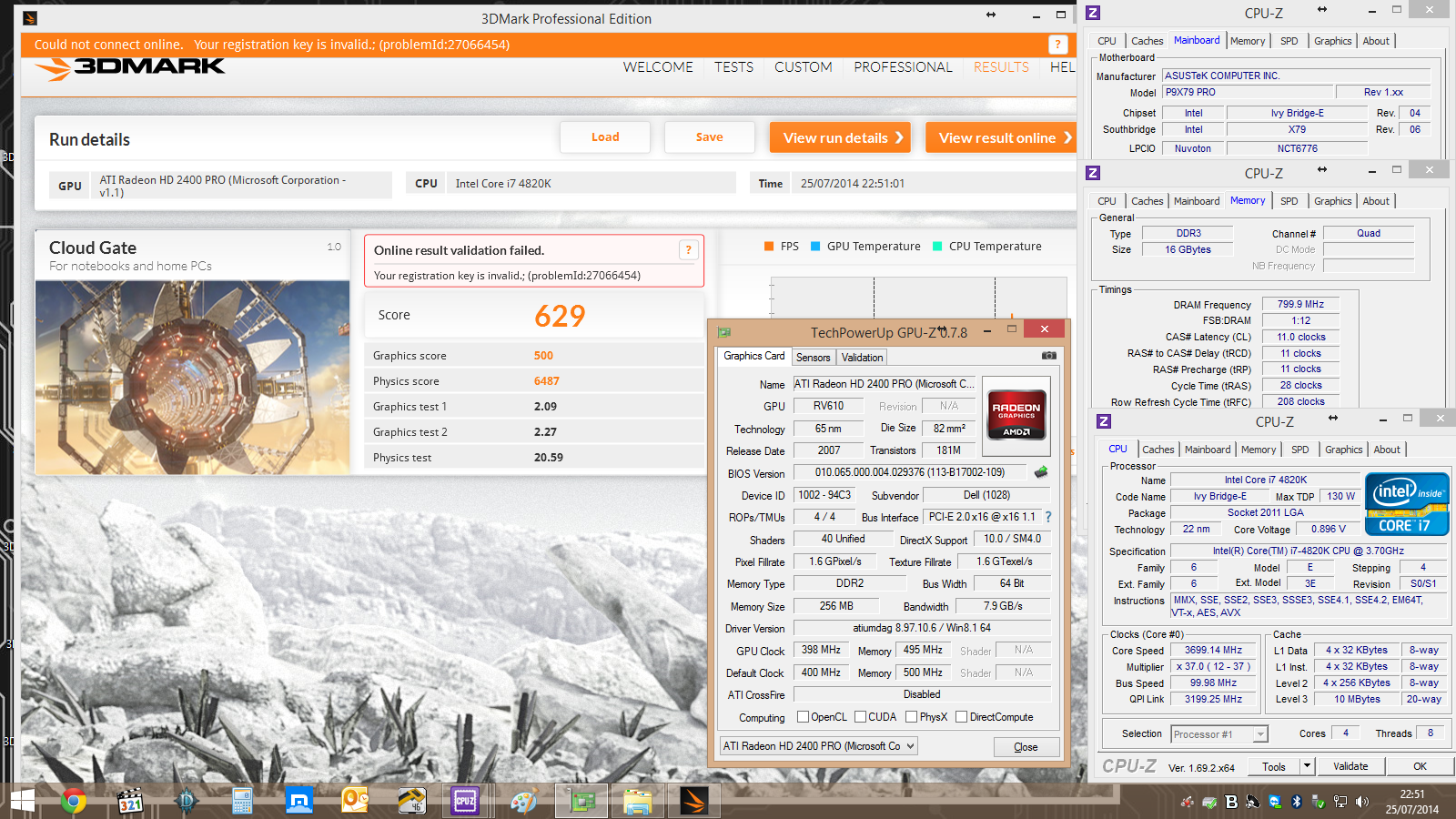1456x819 pixels.
Task: Click OK button in CPU-Z
Action: (1420, 766)
